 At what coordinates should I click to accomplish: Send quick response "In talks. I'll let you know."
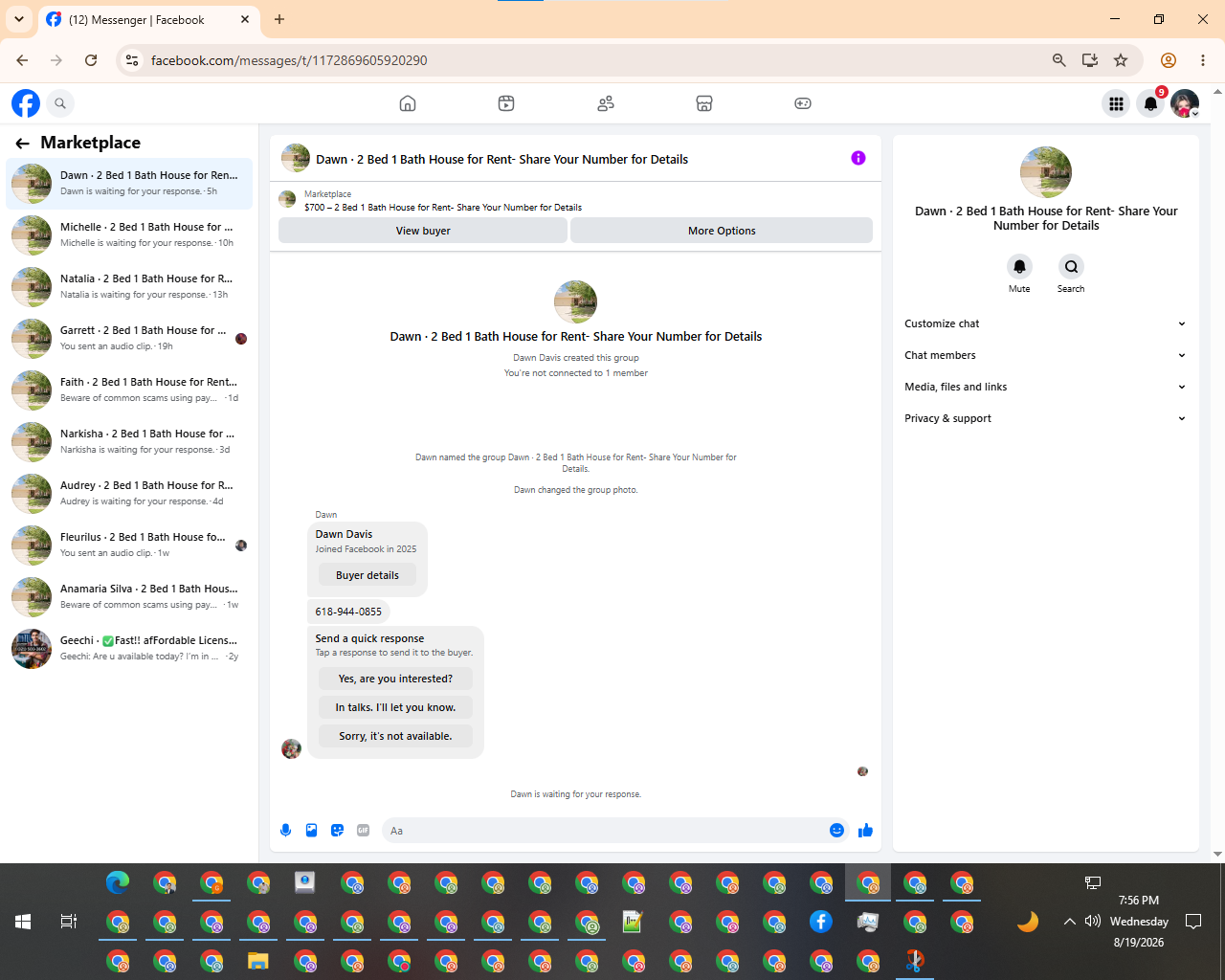pos(395,707)
